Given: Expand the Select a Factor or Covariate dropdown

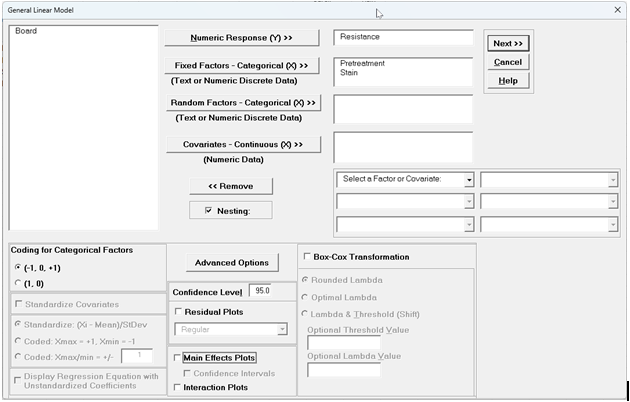Looking at the screenshot, I should 467,180.
